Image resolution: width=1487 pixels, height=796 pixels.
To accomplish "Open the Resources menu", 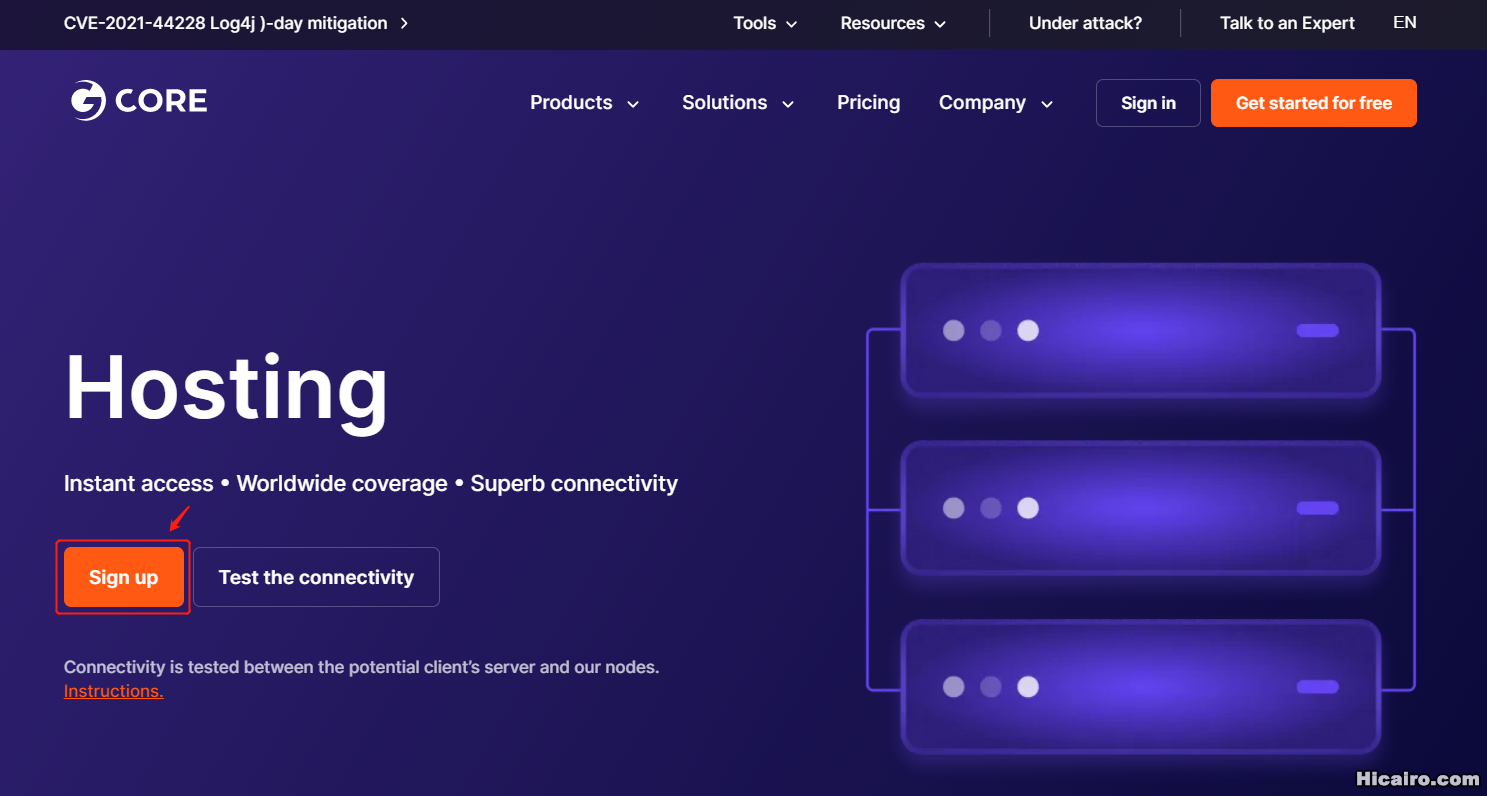I will pyautogui.click(x=882, y=23).
